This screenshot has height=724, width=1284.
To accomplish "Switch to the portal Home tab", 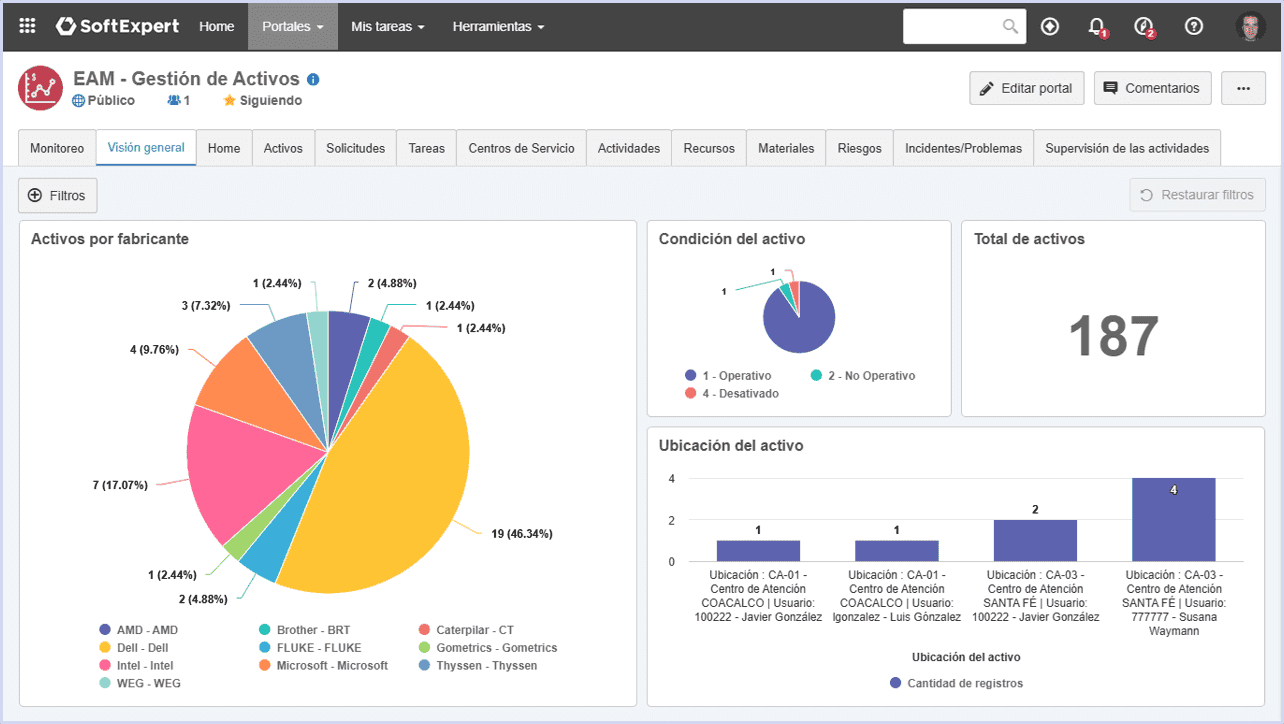I will pos(224,148).
